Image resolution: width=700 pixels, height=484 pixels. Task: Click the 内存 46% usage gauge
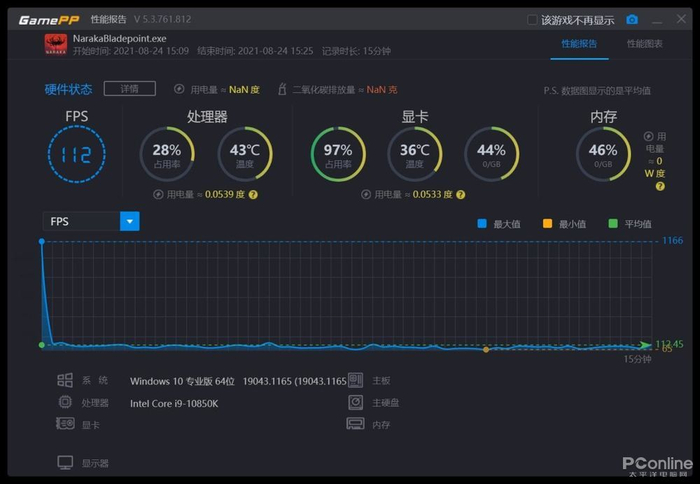[603, 154]
